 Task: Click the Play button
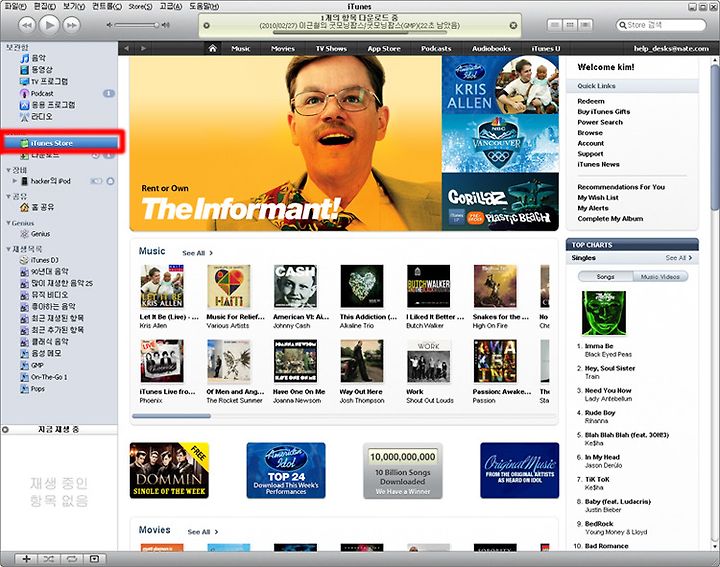(x=49, y=25)
